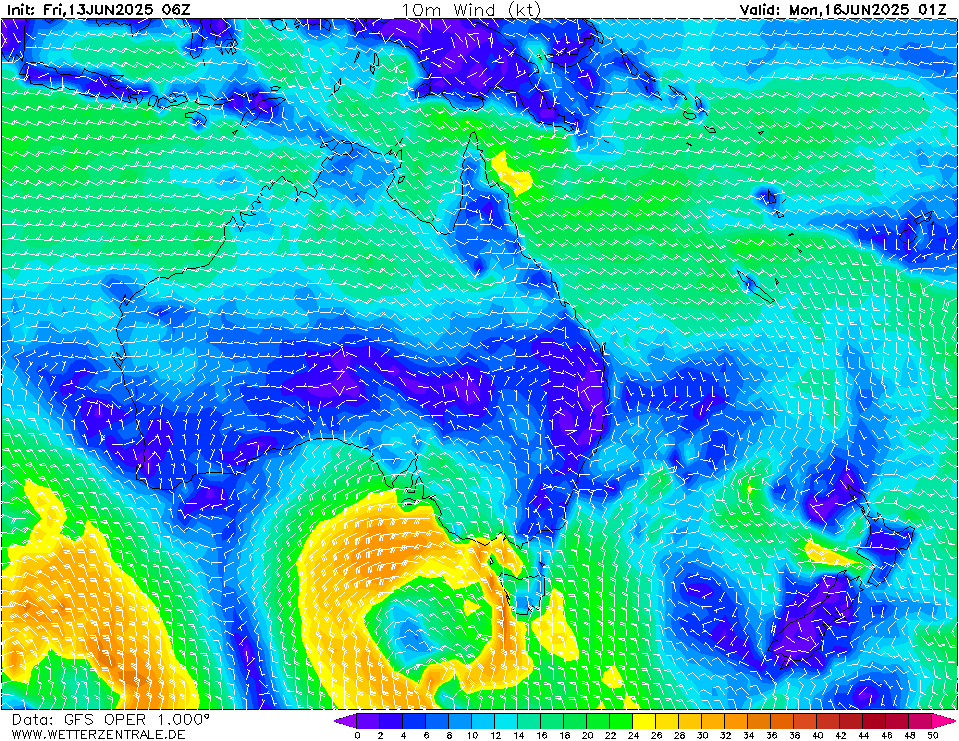Click the '24' label on the color scale
This screenshot has height=741, width=959.
click(x=634, y=735)
